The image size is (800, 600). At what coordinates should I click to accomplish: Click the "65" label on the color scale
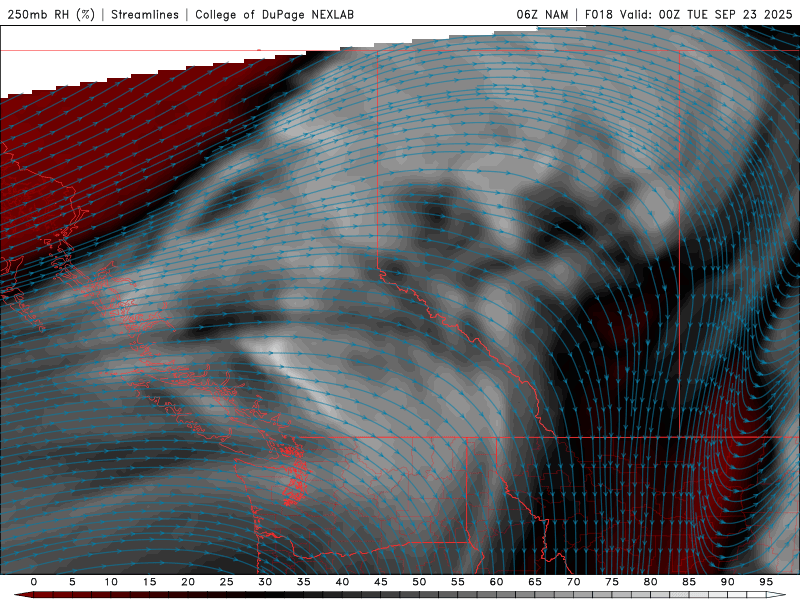(535, 582)
